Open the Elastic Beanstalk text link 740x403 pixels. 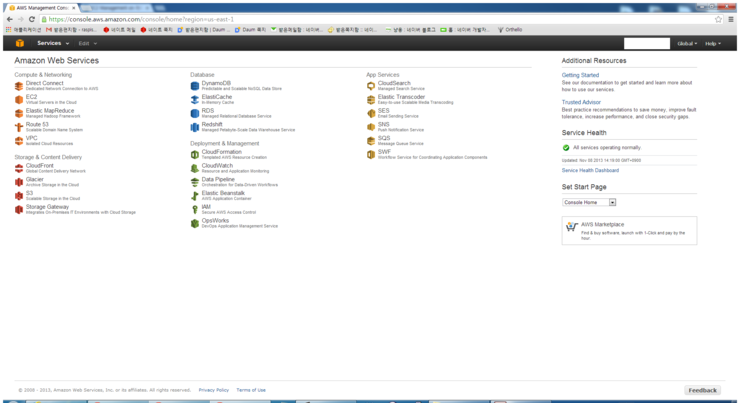pos(223,193)
